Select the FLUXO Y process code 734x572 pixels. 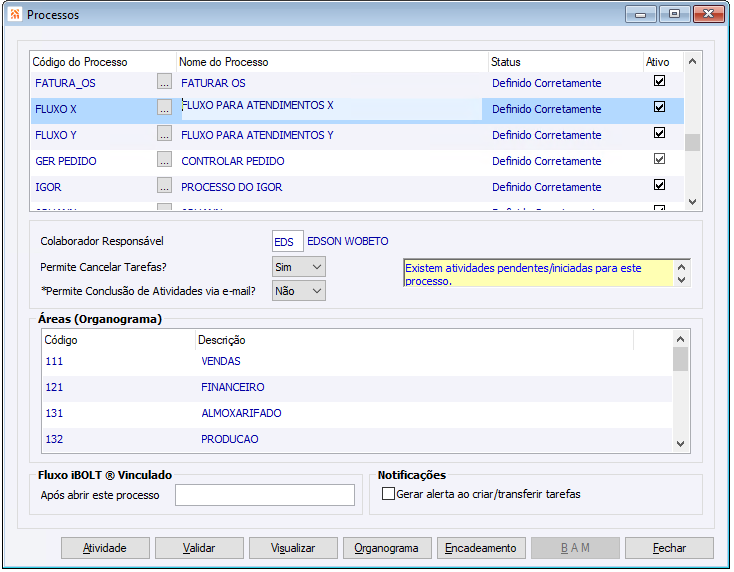[x=56, y=135]
